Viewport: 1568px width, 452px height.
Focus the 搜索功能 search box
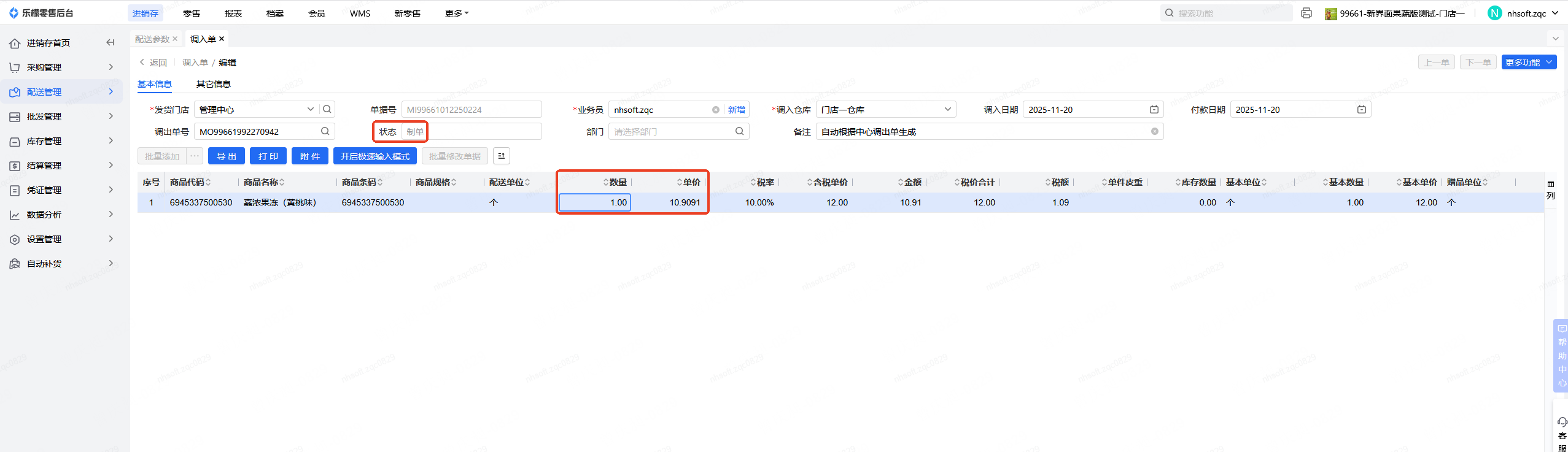(x=1225, y=13)
